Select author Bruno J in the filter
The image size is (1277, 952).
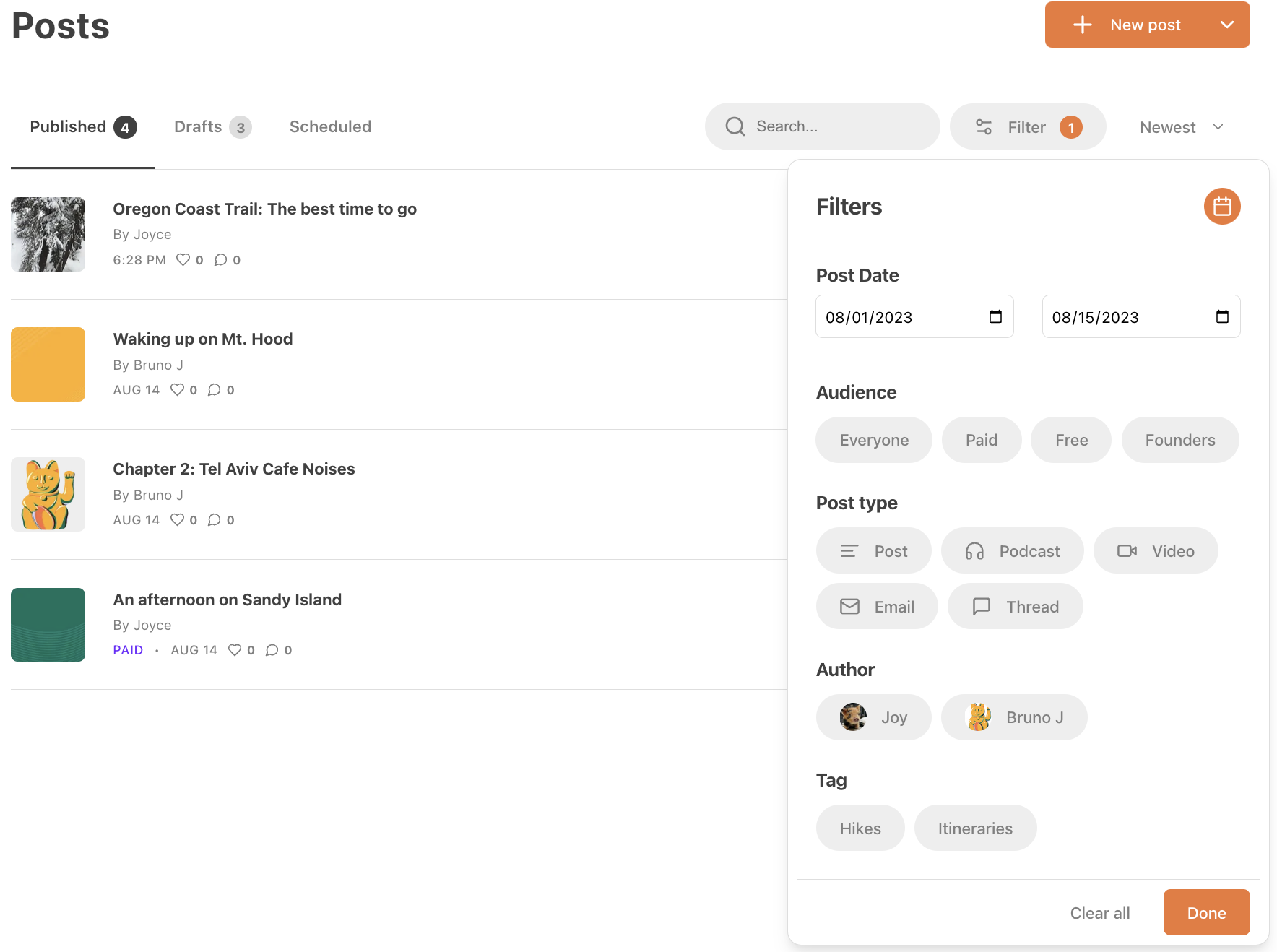pyautogui.click(x=1014, y=717)
